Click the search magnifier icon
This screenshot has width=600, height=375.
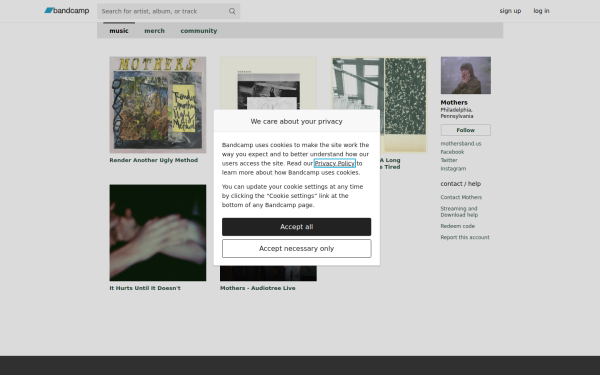point(232,11)
